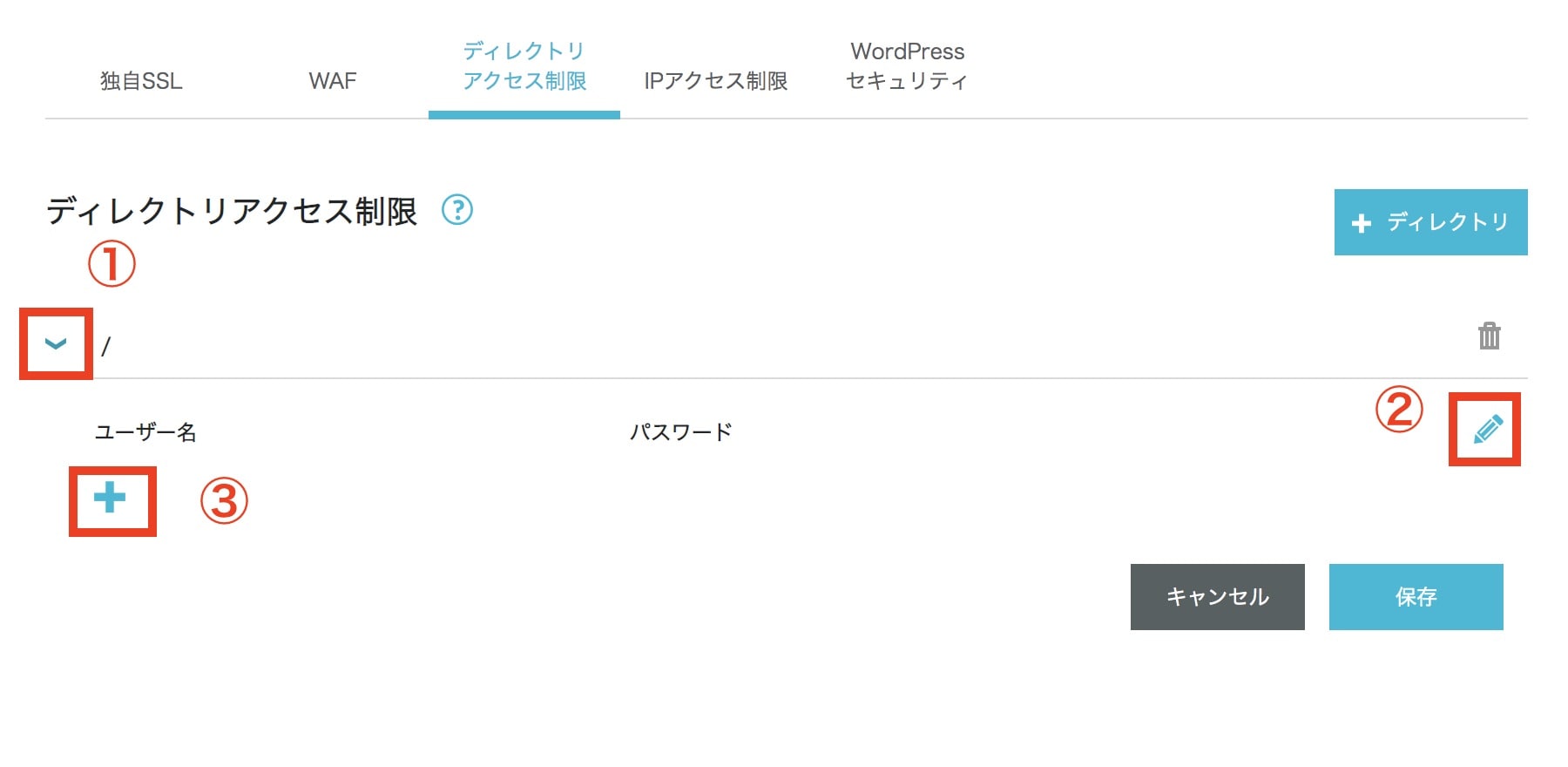
Task: Edit users with the pencil icon
Action: point(1488,429)
